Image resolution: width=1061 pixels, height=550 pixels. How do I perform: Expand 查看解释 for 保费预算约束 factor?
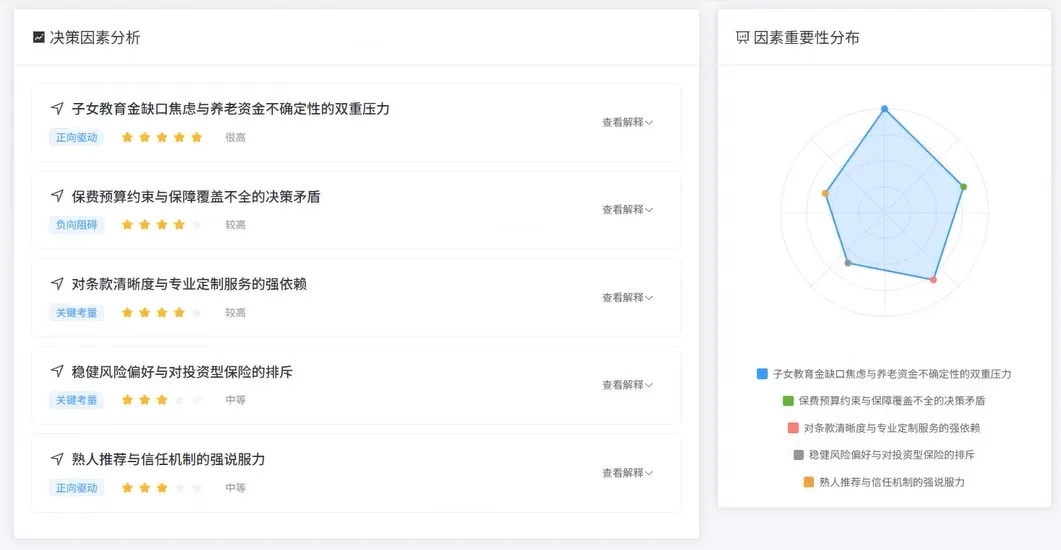(627, 210)
